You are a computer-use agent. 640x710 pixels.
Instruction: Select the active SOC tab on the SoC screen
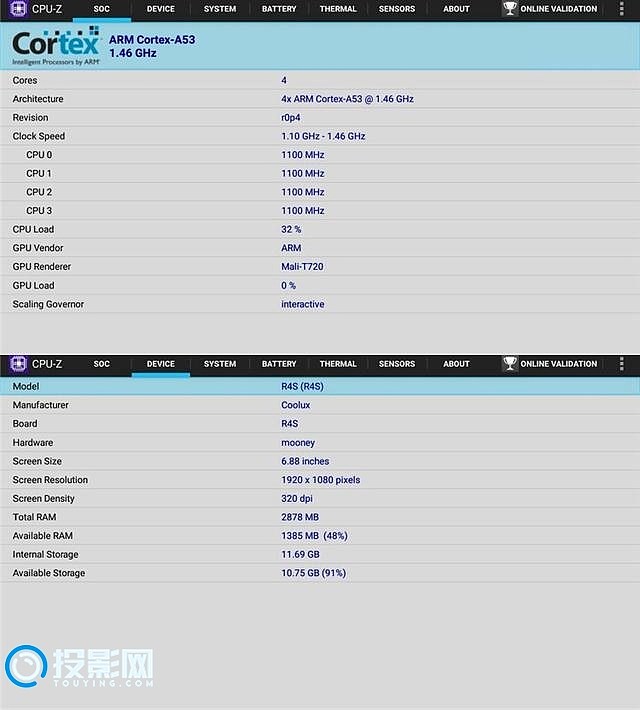101,9
